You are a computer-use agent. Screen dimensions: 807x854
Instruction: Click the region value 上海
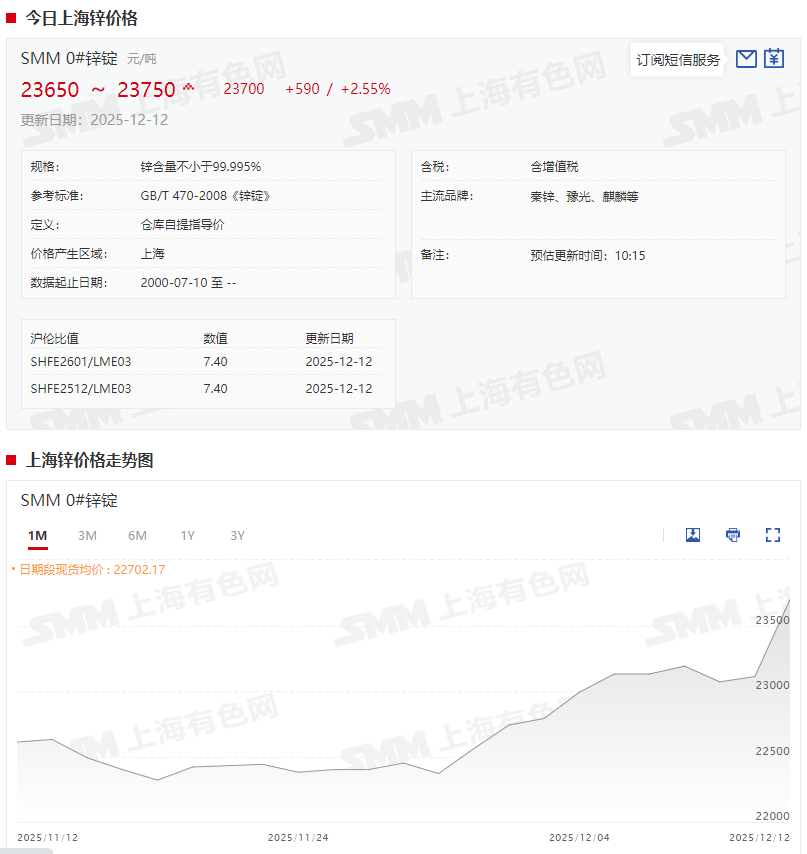pyautogui.click(x=152, y=254)
